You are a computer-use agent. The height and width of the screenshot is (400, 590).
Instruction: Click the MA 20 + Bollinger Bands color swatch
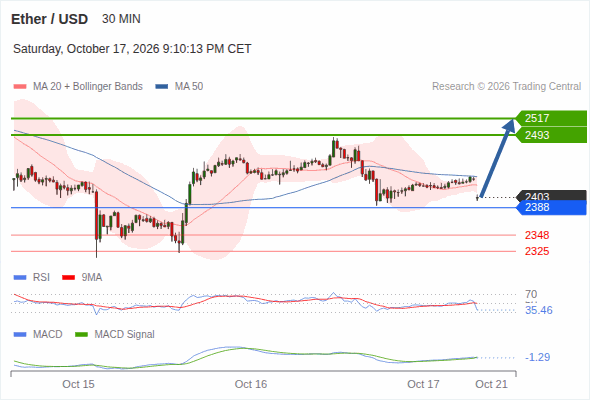(x=20, y=87)
